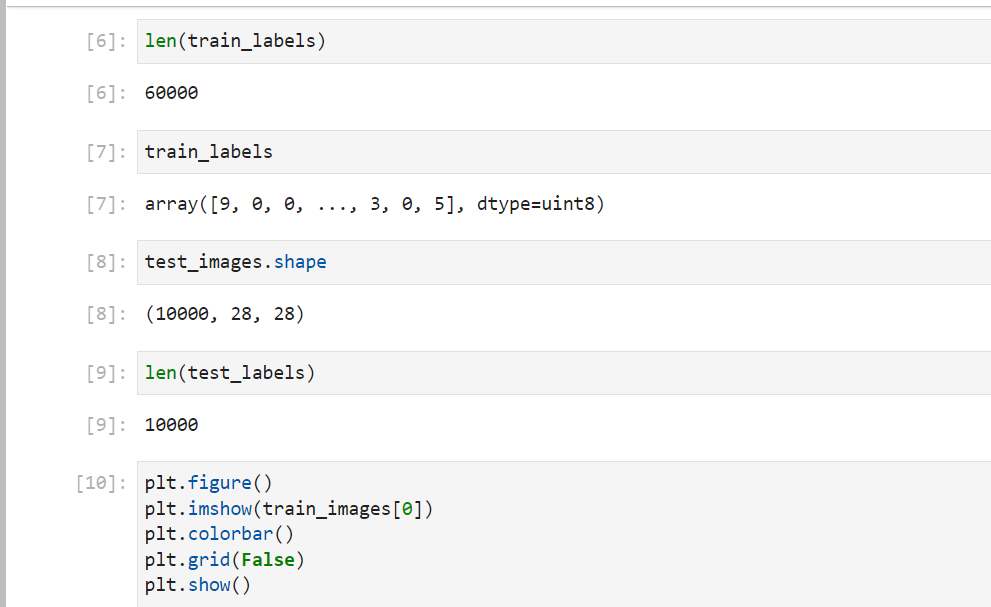This screenshot has width=991, height=607.
Task: Click output prompt [6] beside 60000
Action: [106, 93]
